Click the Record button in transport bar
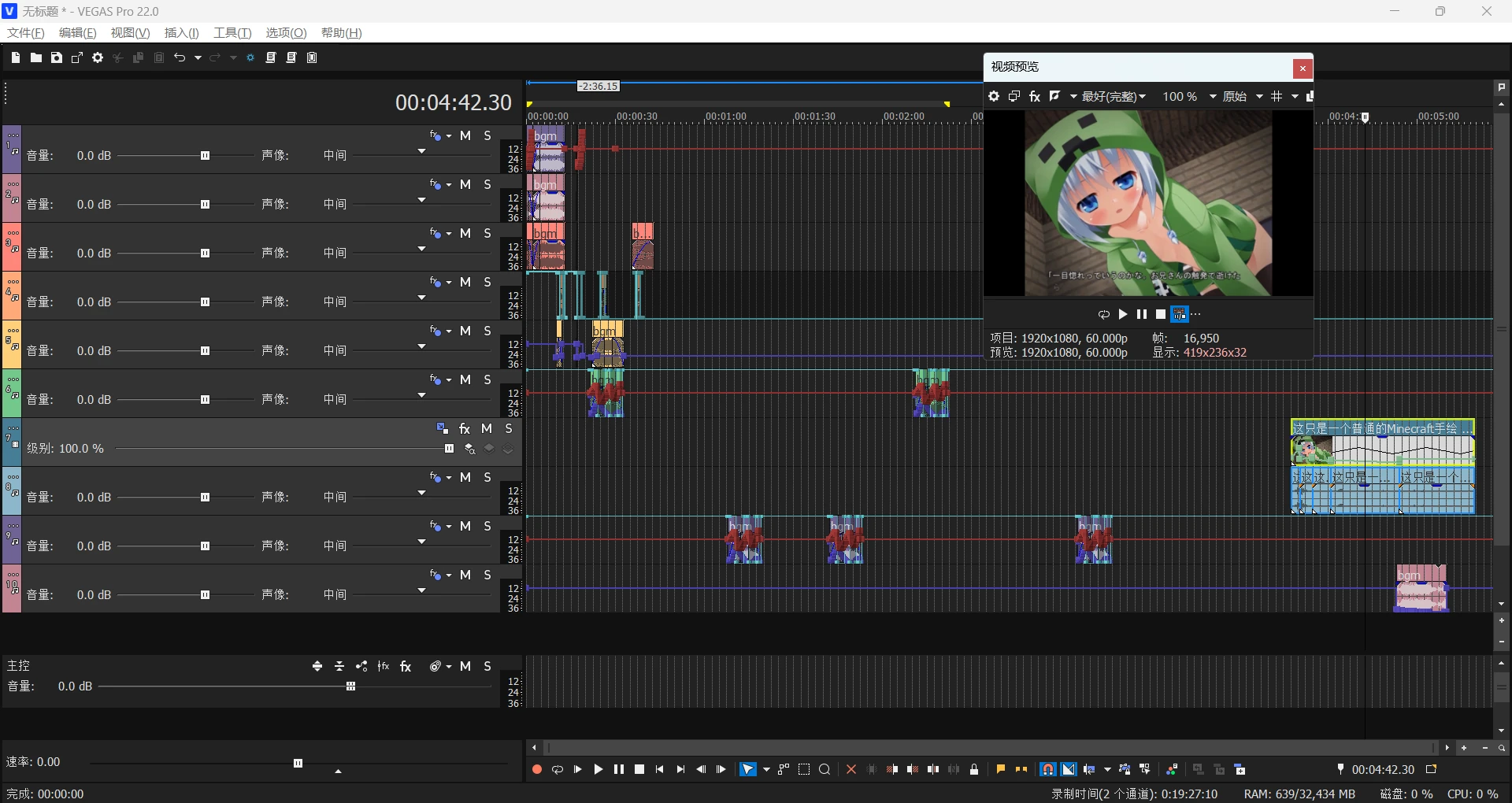Image resolution: width=1512 pixels, height=803 pixels. pyautogui.click(x=537, y=769)
